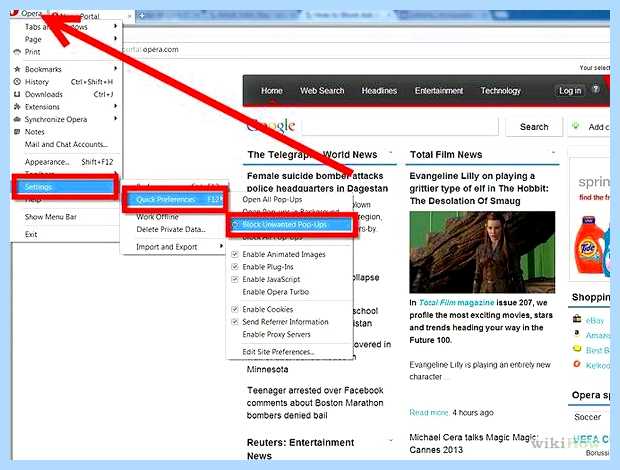Select Block Unwanted Pop-Ups option
Image resolution: width=620 pixels, height=470 pixels.
(291, 225)
